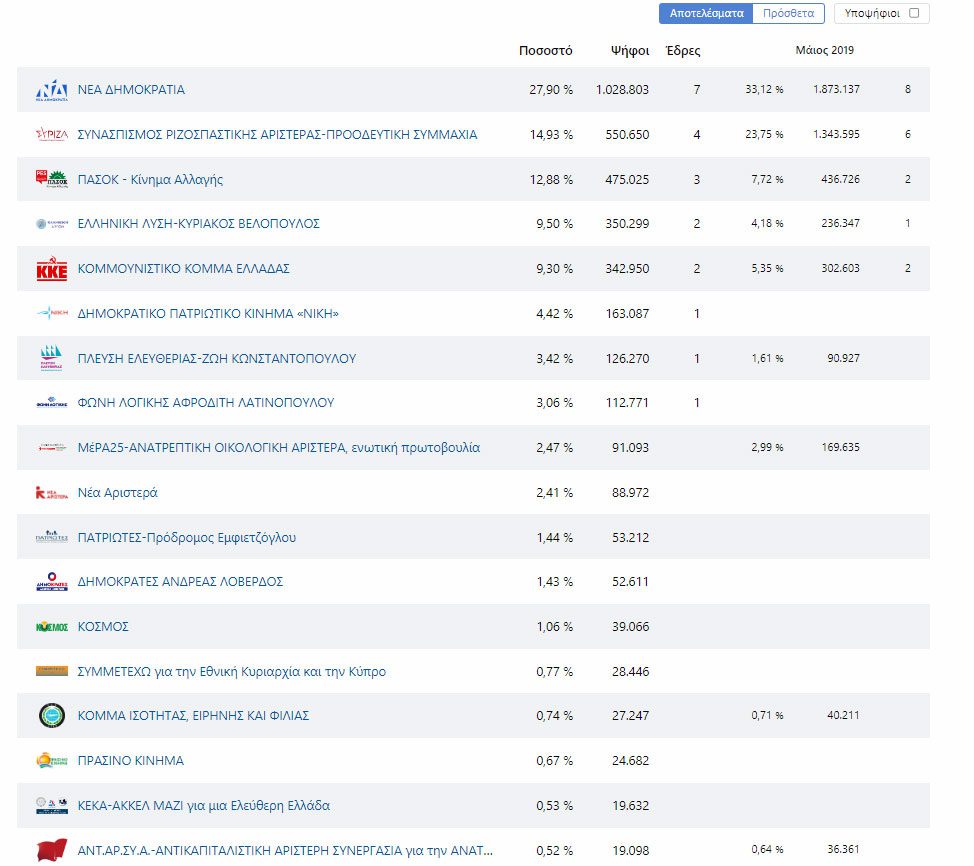Image resolution: width=974 pixels, height=866 pixels.
Task: Open ΚΕΚΑ-ΑΚΚΕΛ ΜΑΖΙ για μια Ελεύθερη Ελλάδα link
Action: (204, 806)
